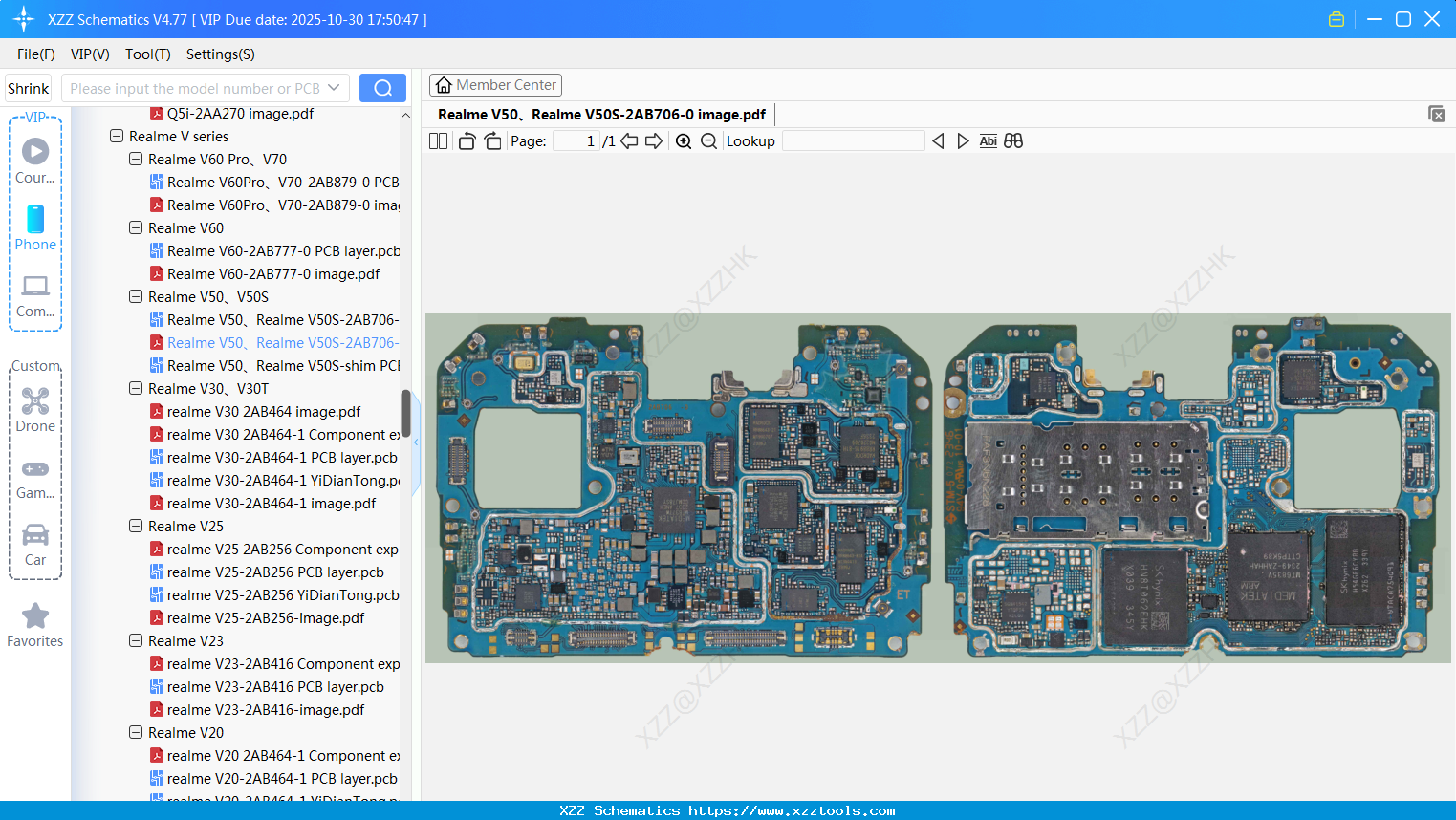Collapse the Realme V30、V30T folder
The image size is (1456, 820).
coord(136,389)
